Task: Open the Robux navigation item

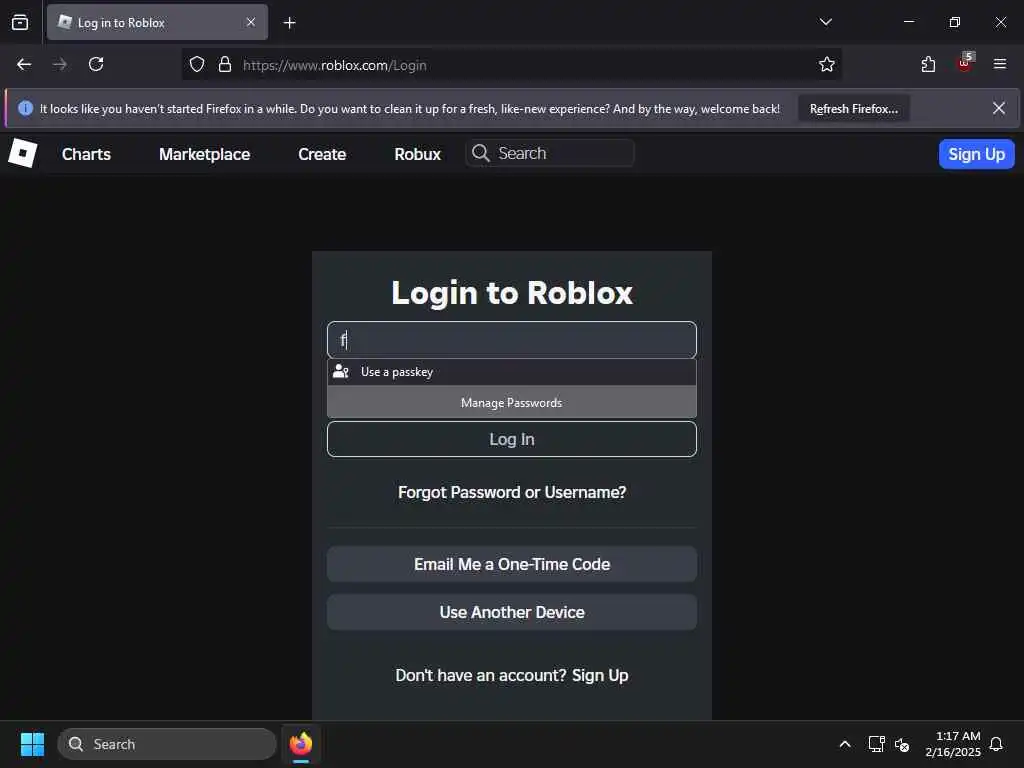Action: tap(417, 154)
